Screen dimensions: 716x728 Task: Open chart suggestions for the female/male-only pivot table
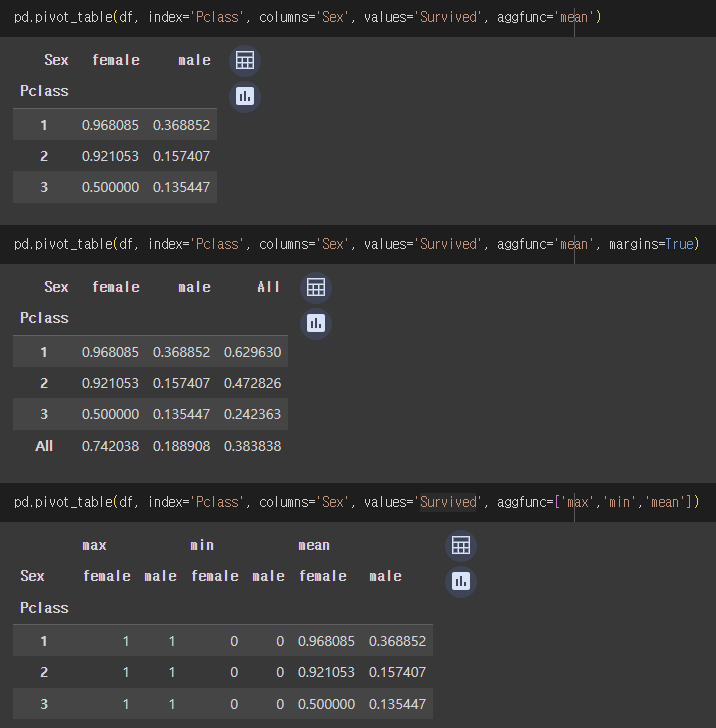pyautogui.click(x=245, y=97)
